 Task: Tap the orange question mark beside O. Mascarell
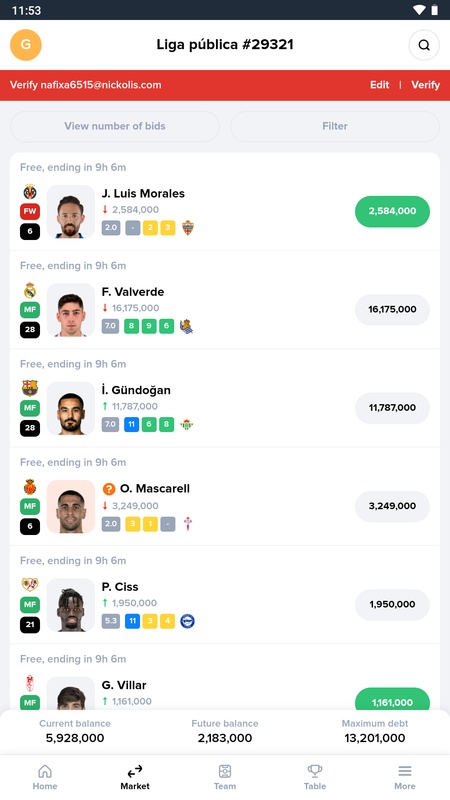pos(109,489)
